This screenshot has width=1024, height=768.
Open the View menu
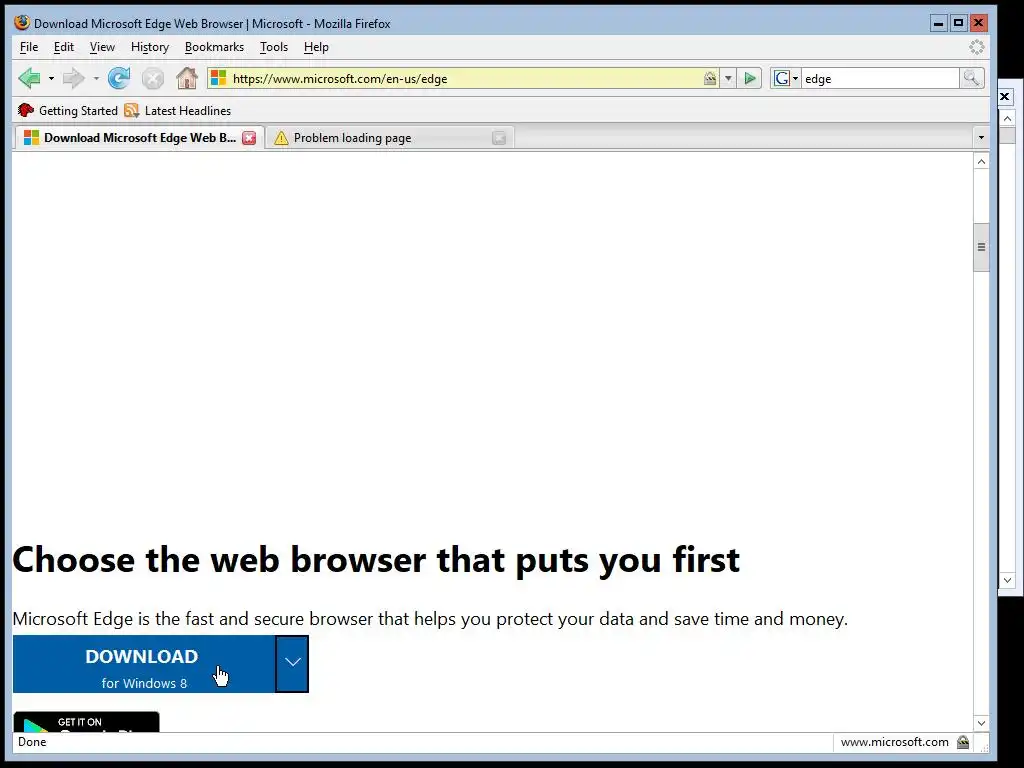coord(102,47)
